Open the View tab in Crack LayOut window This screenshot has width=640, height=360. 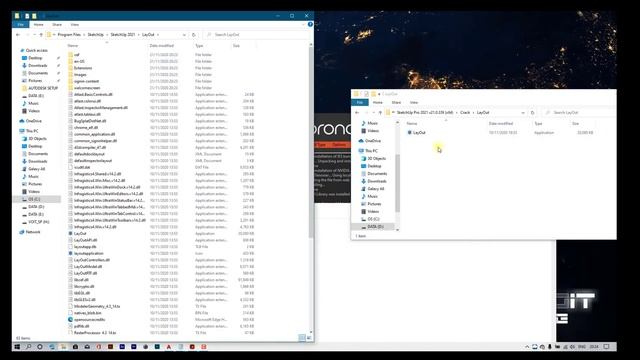414,102
